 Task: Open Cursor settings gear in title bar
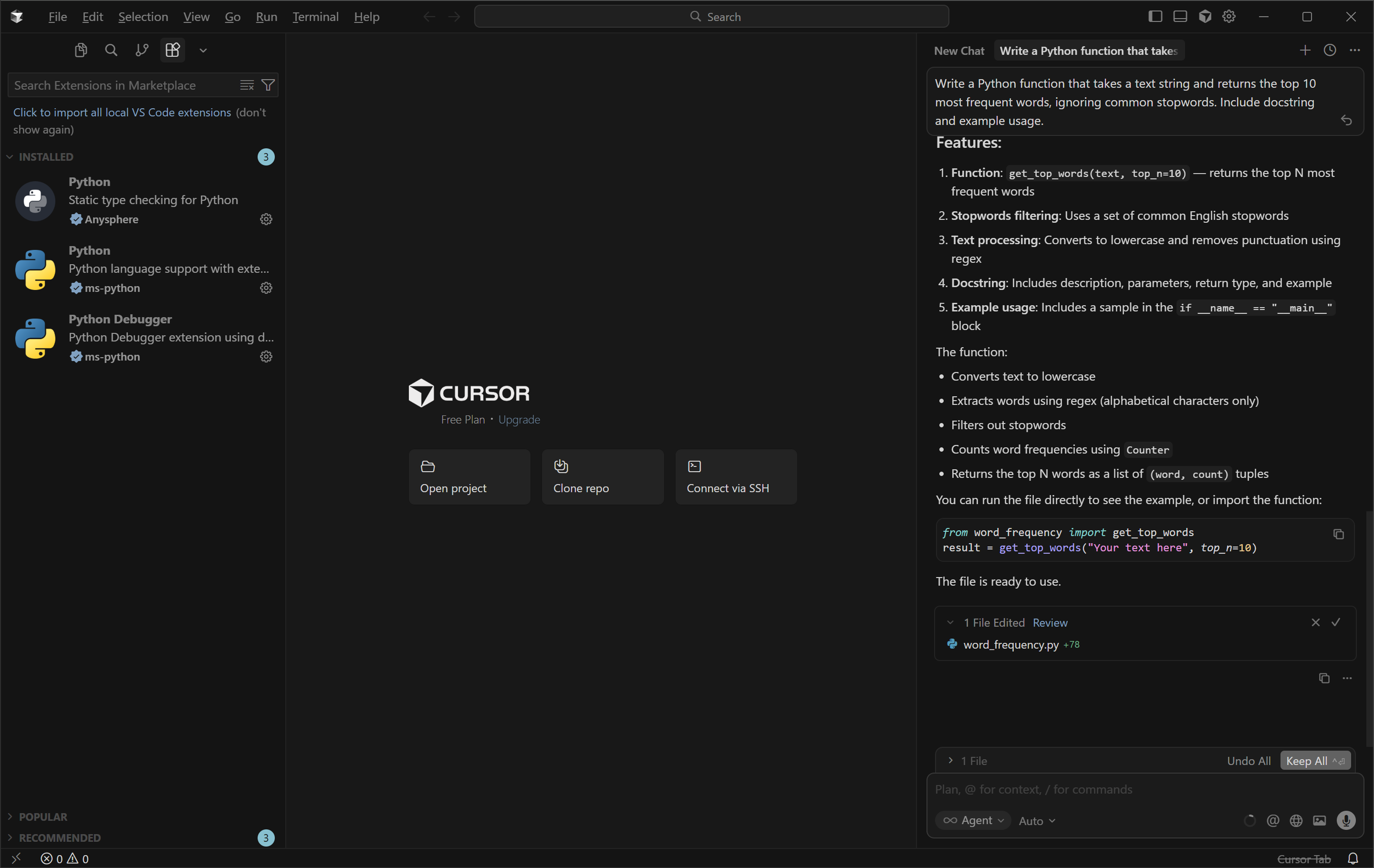tap(1229, 17)
